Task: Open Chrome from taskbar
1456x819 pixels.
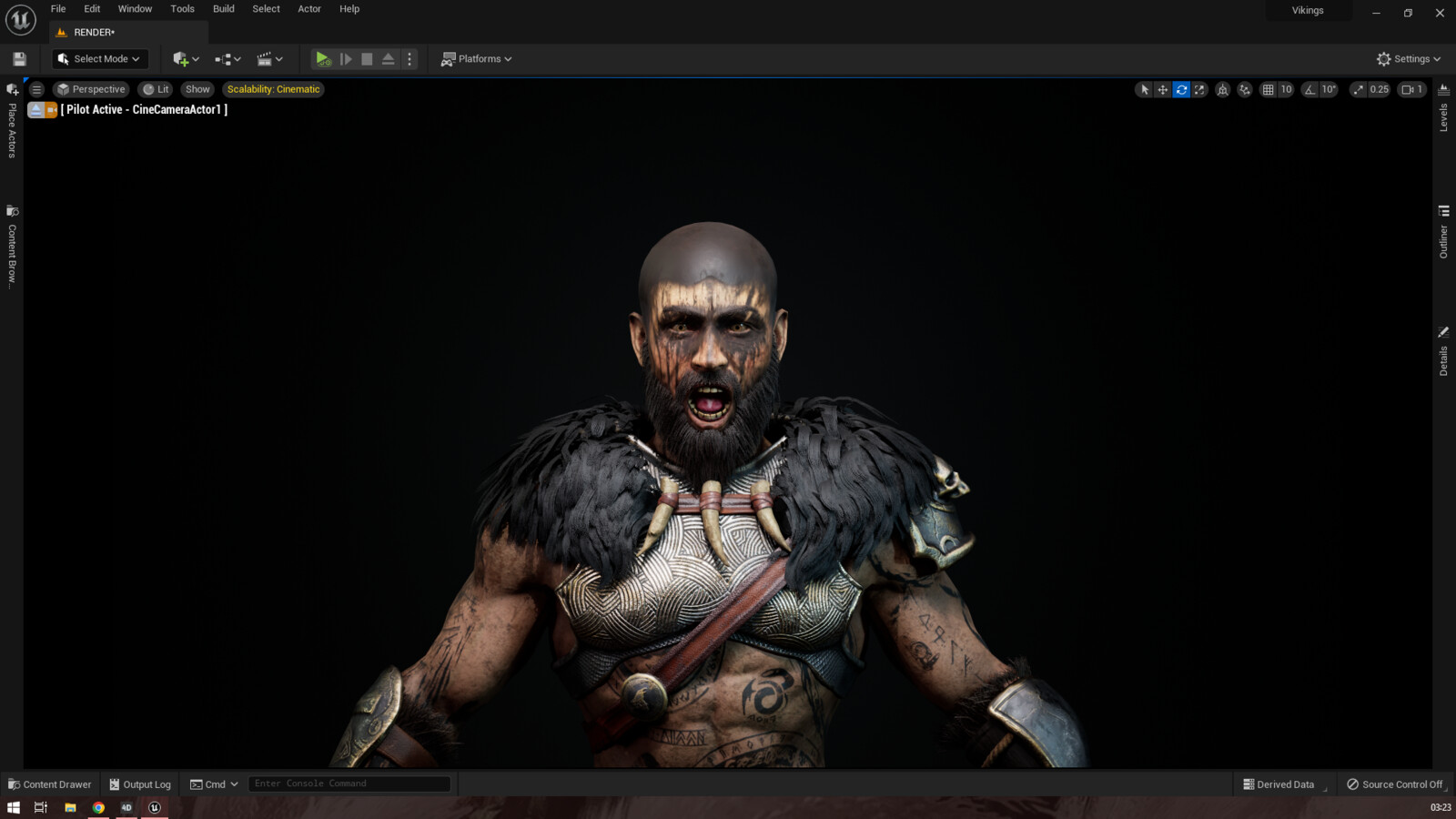Action: click(98, 807)
